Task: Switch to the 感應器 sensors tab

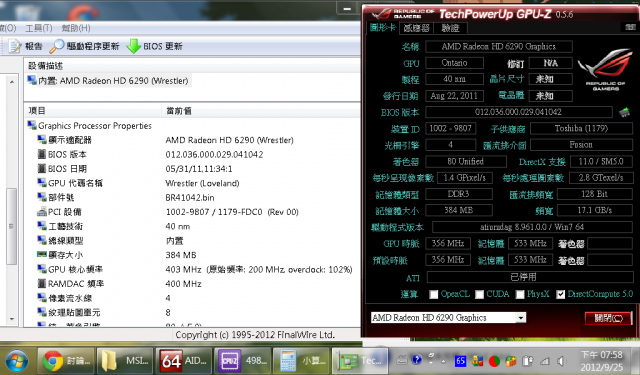Action: (x=416, y=28)
